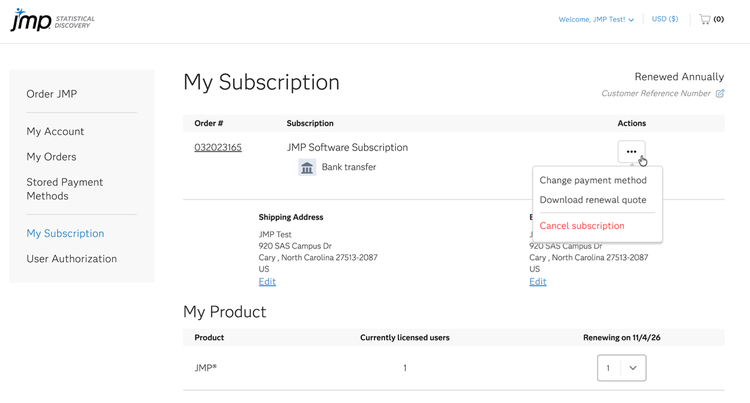Open User Authorization page

pyautogui.click(x=71, y=259)
